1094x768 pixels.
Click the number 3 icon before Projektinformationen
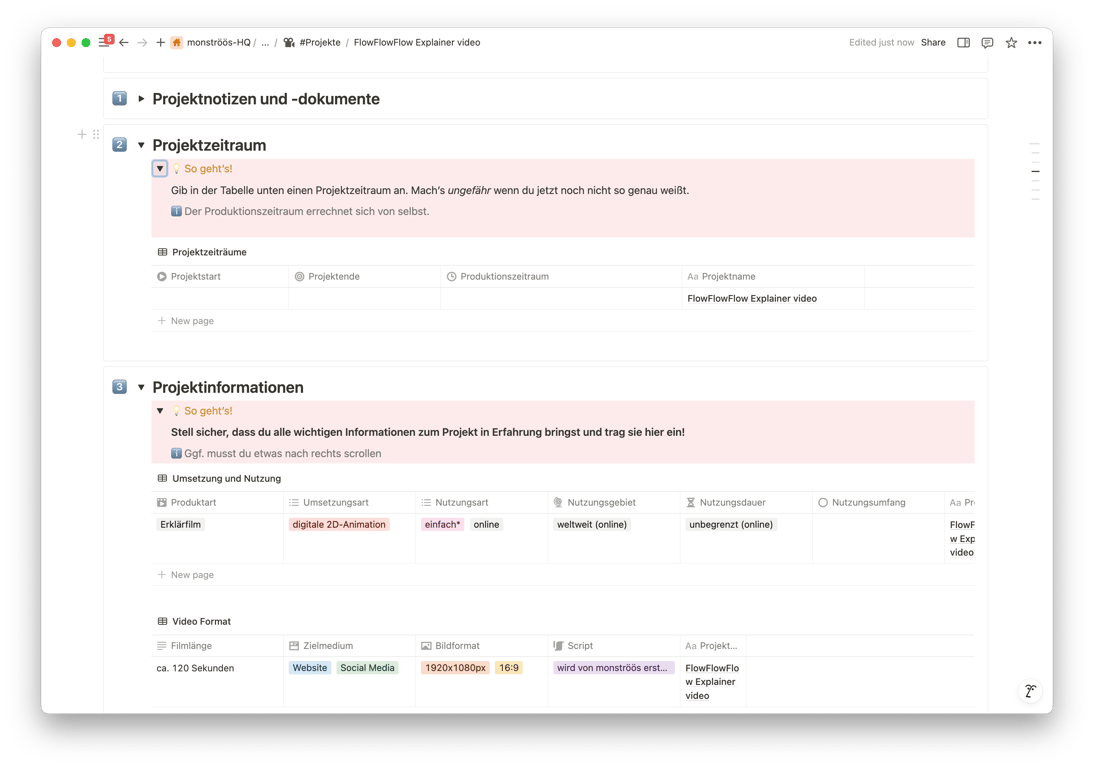pyautogui.click(x=119, y=386)
